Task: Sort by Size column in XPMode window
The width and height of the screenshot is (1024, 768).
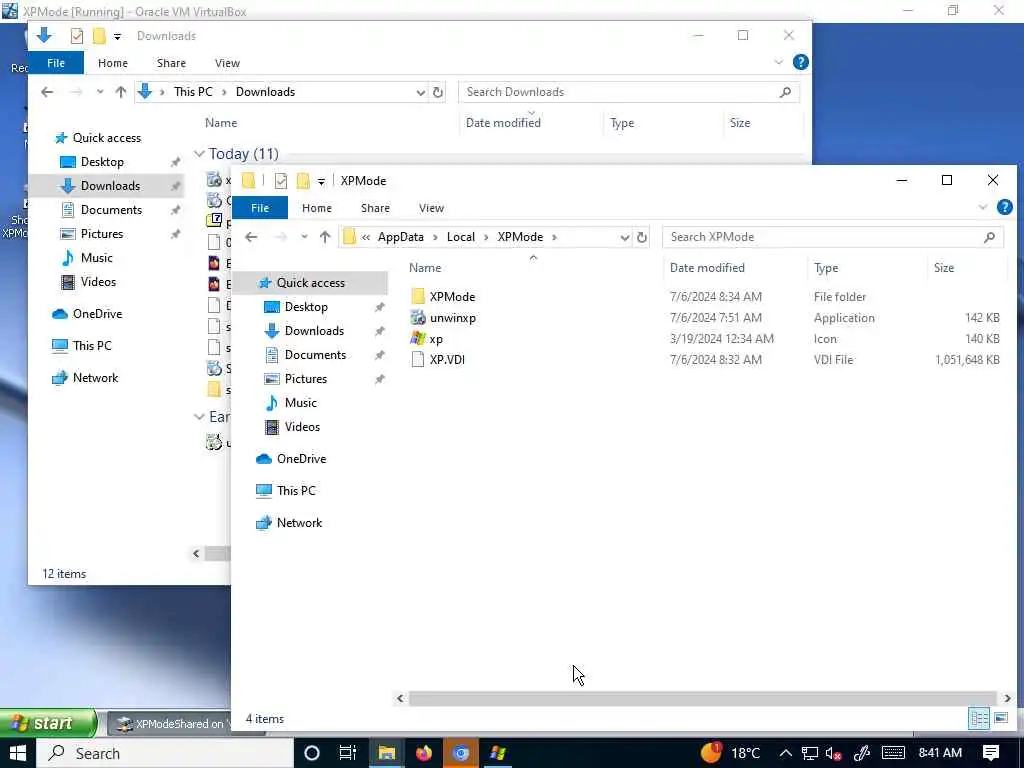Action: [944, 268]
